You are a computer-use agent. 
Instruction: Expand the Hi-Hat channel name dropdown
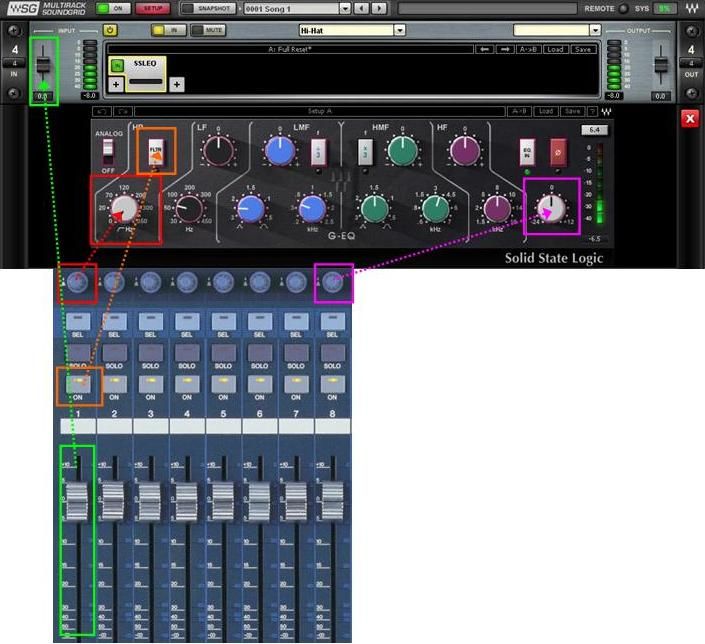coord(399,30)
